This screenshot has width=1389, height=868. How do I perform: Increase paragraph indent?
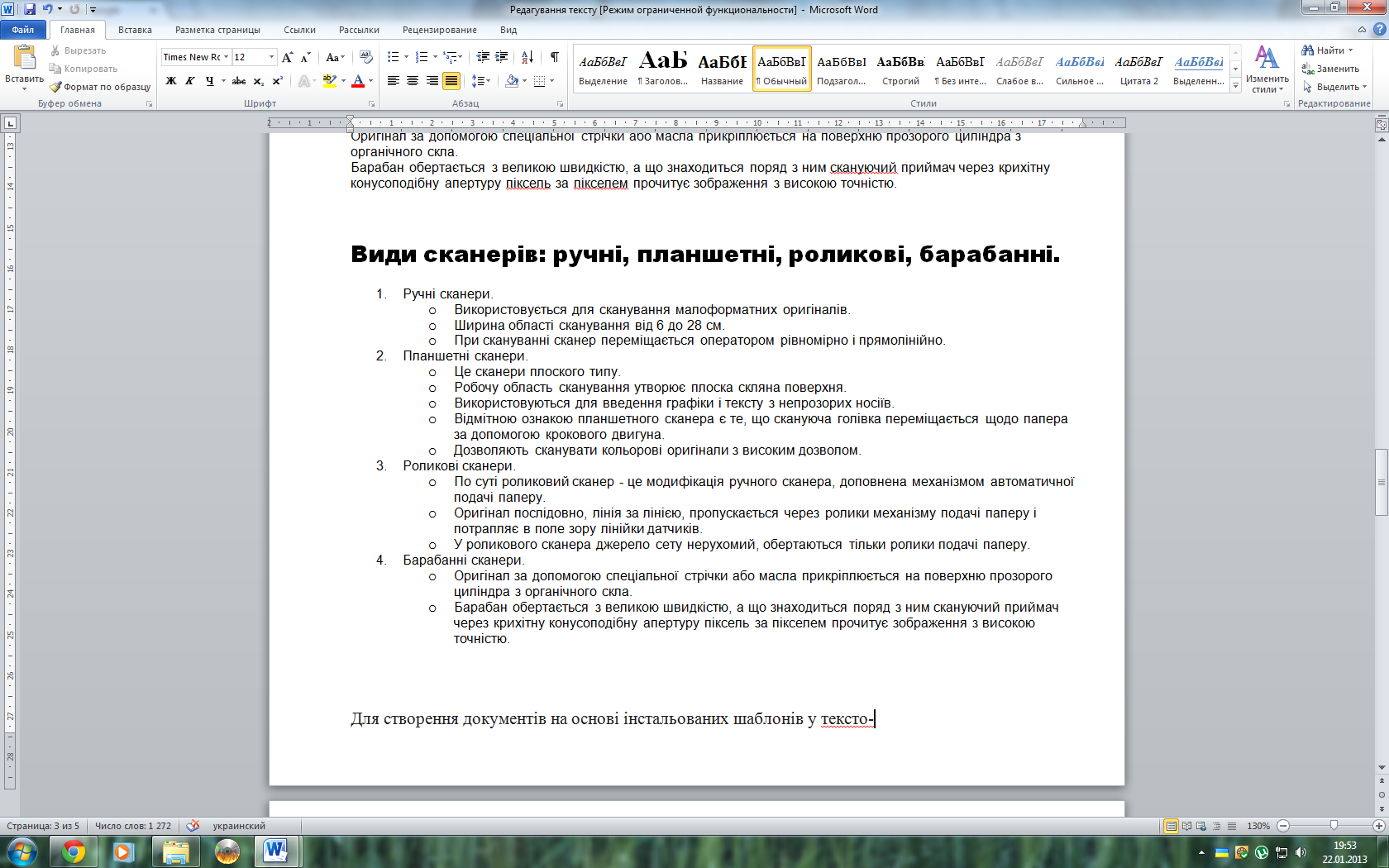point(502,57)
